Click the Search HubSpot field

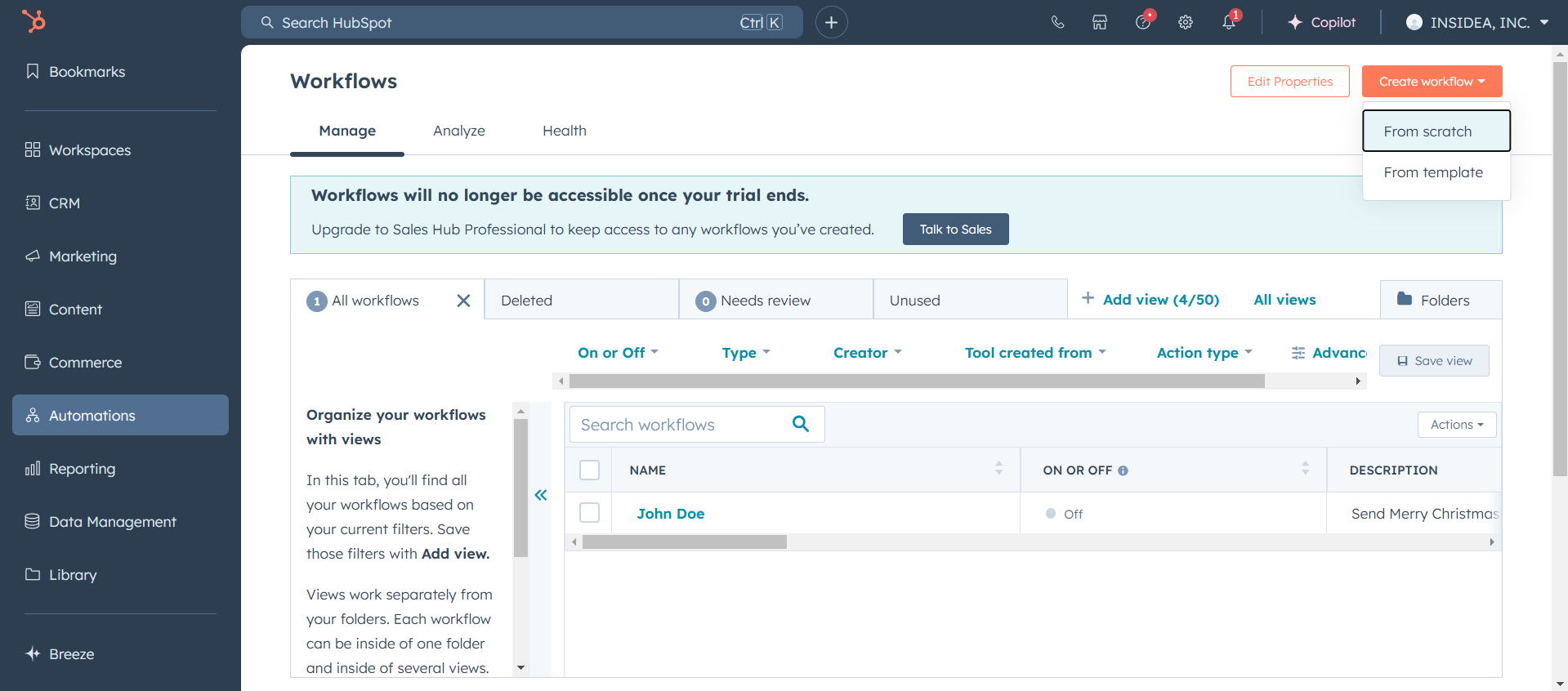(x=521, y=22)
